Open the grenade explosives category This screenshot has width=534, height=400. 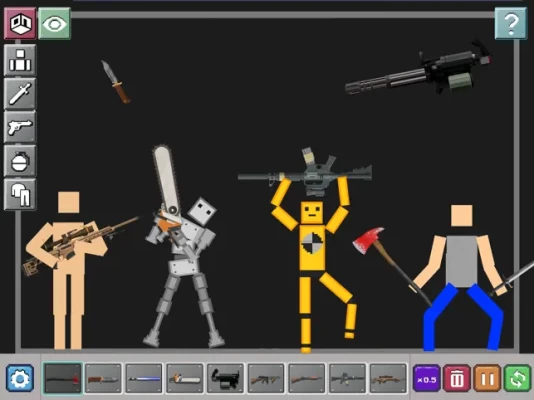pyautogui.click(x=20, y=161)
